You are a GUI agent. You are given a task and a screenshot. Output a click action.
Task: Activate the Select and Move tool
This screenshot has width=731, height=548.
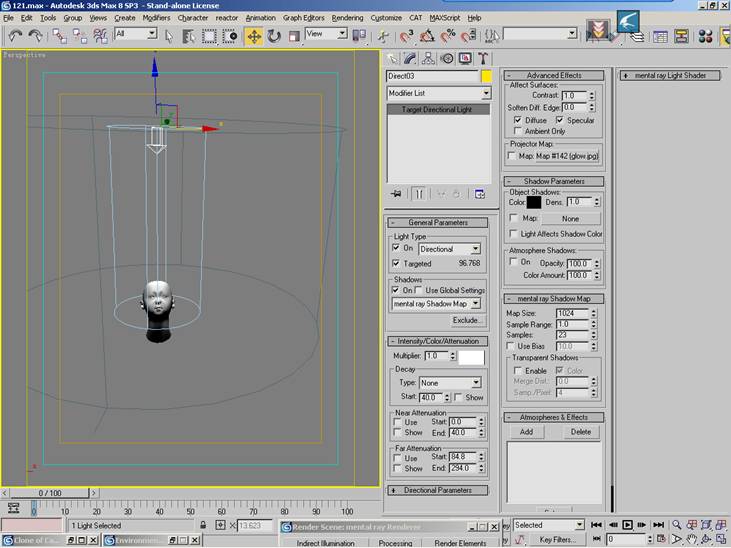point(253,35)
